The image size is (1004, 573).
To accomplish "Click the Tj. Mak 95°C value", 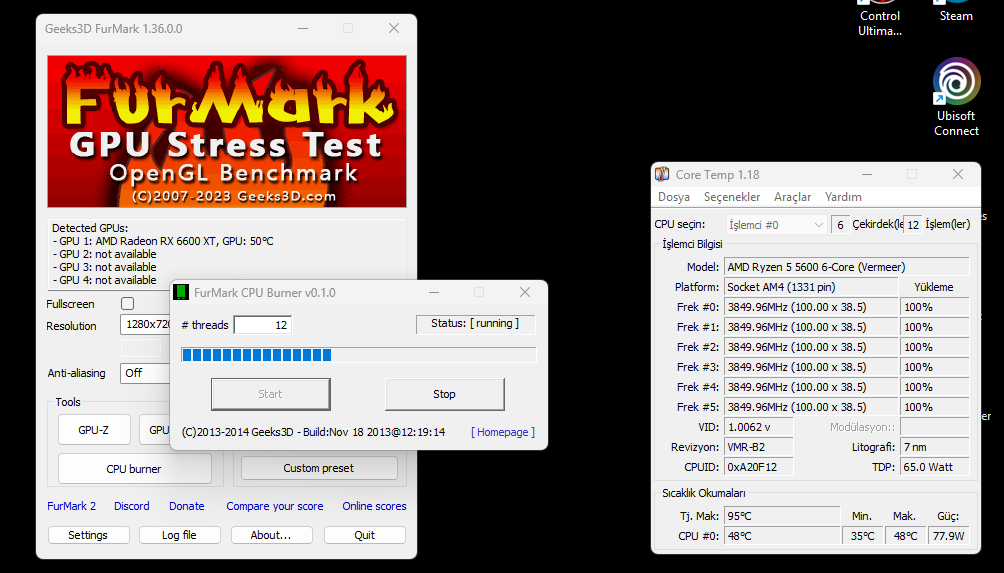I will point(782,515).
